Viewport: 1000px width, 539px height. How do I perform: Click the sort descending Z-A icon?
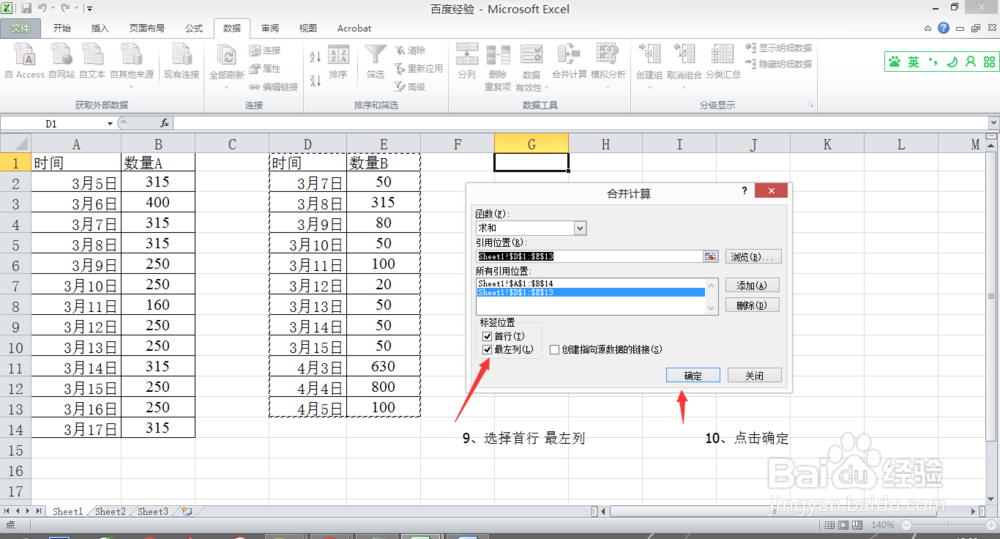[315, 80]
